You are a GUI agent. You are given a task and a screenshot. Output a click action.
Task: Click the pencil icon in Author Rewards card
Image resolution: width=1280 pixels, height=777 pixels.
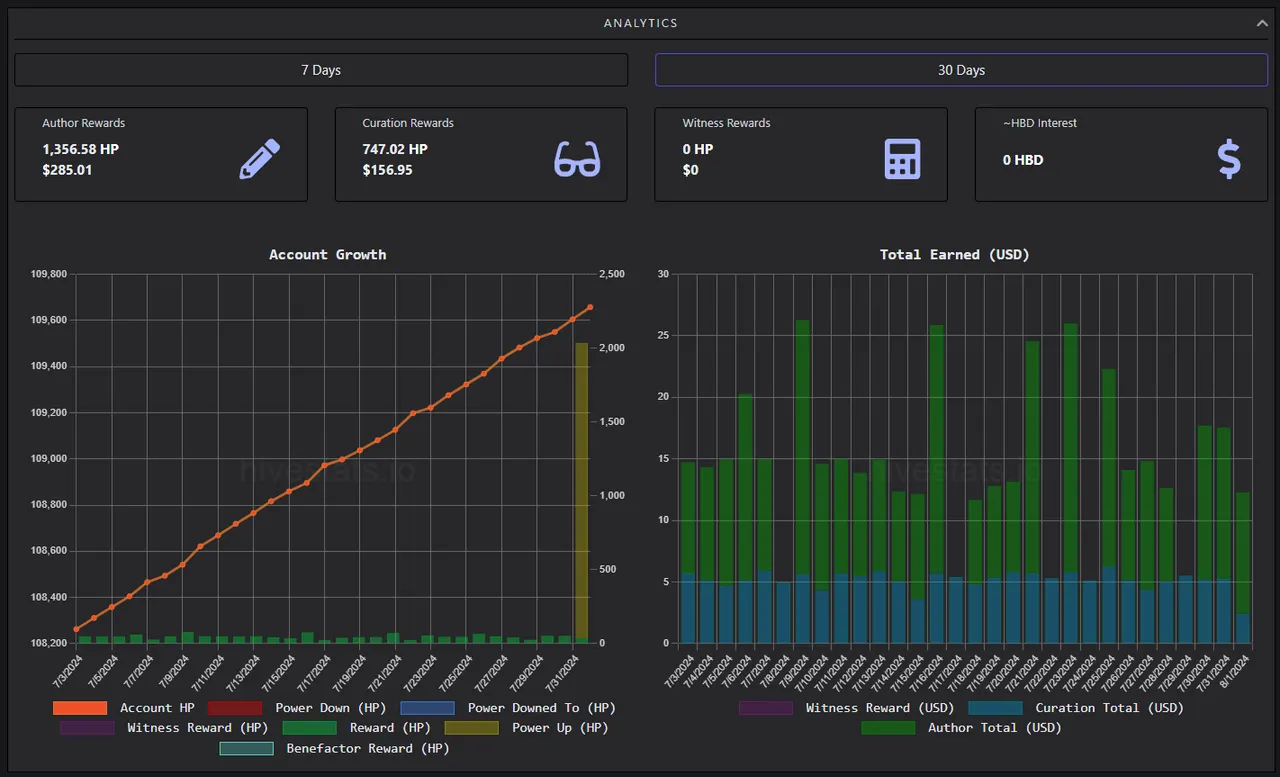pos(260,159)
